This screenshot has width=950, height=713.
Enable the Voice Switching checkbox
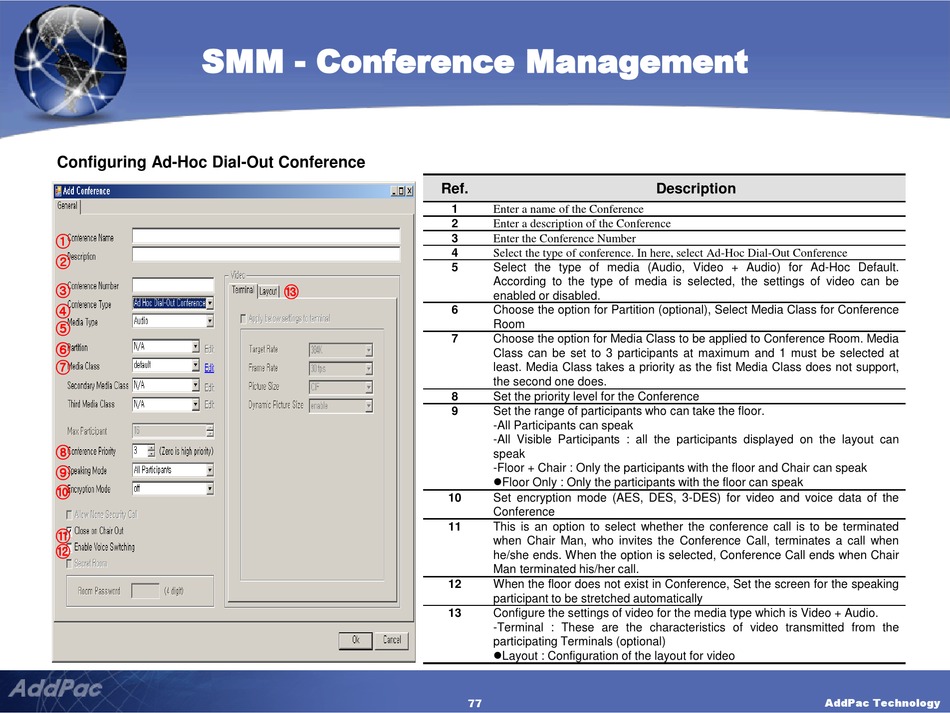[x=69, y=547]
